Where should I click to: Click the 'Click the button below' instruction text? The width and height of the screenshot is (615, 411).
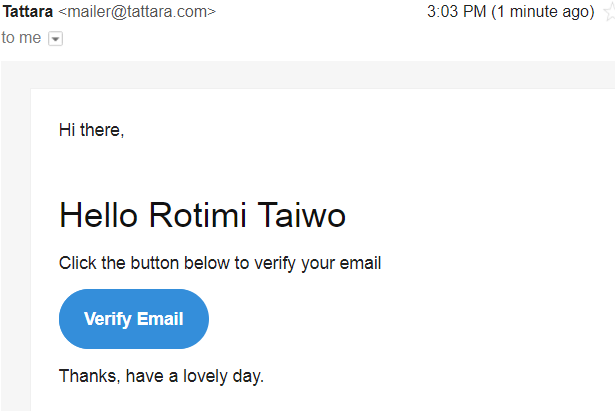tap(145, 263)
